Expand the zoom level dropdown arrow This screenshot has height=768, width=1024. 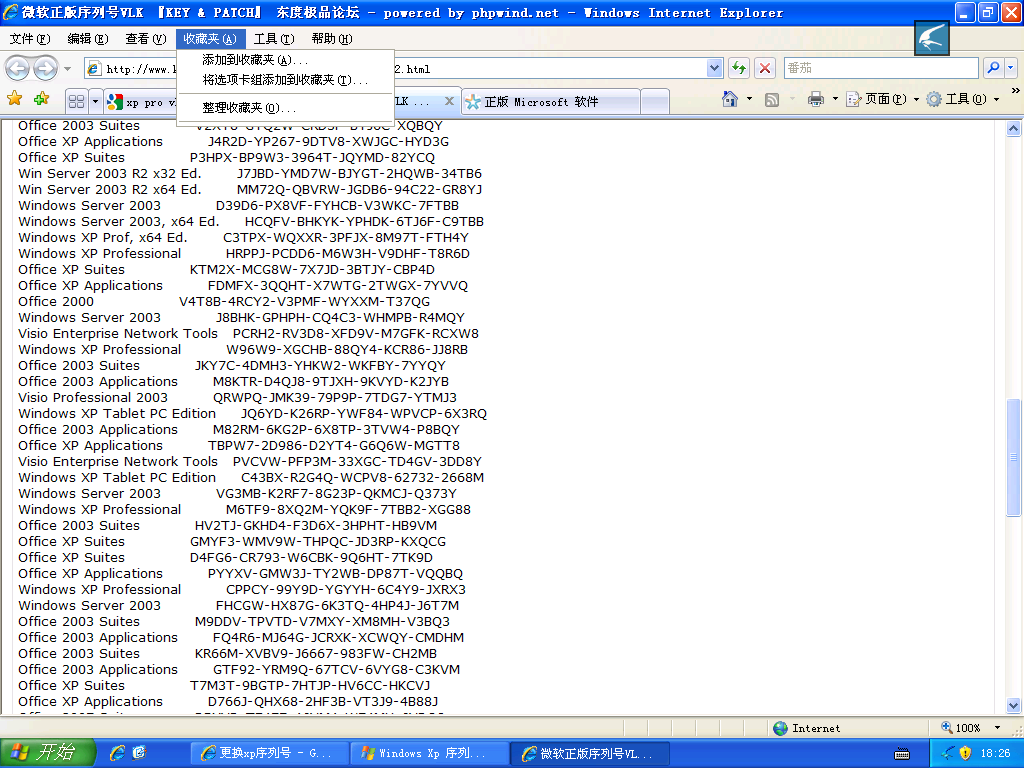997,728
